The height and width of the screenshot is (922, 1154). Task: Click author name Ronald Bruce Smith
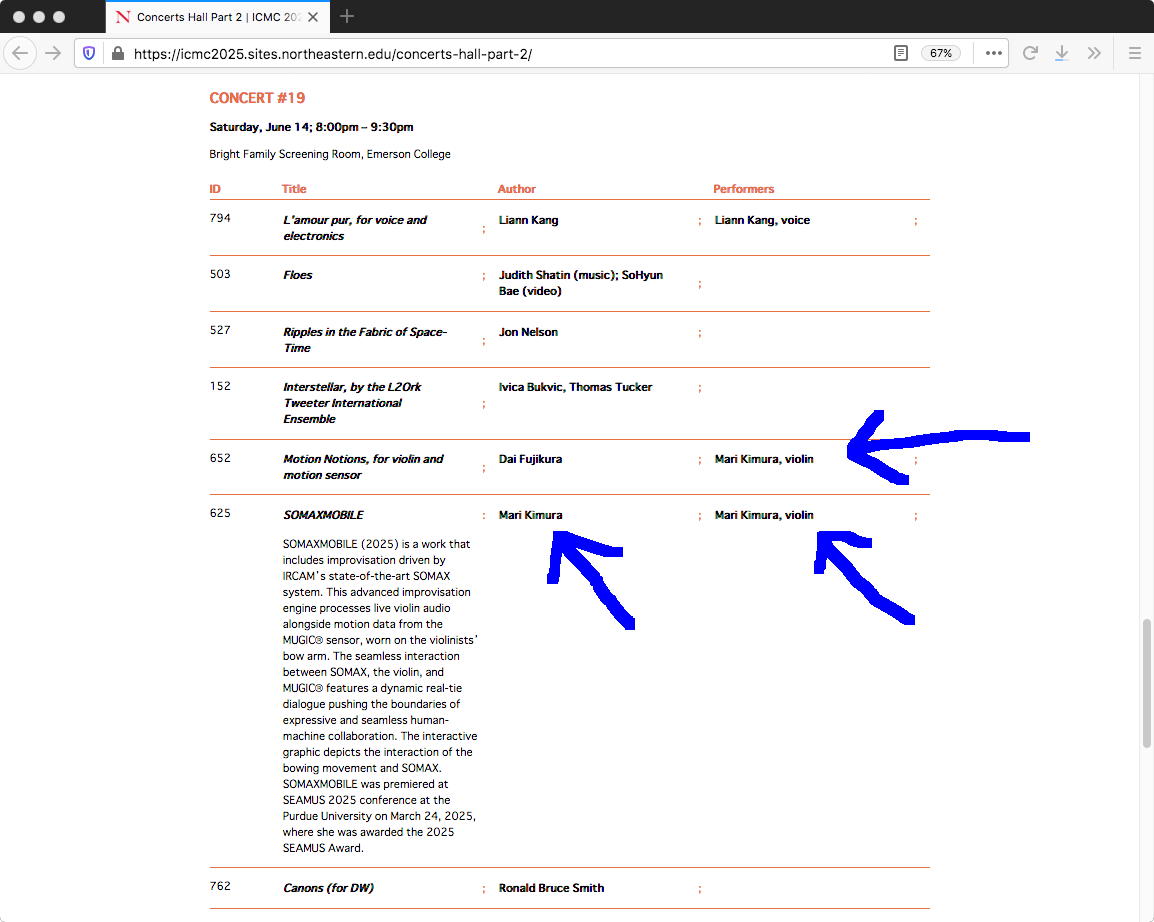(551, 888)
